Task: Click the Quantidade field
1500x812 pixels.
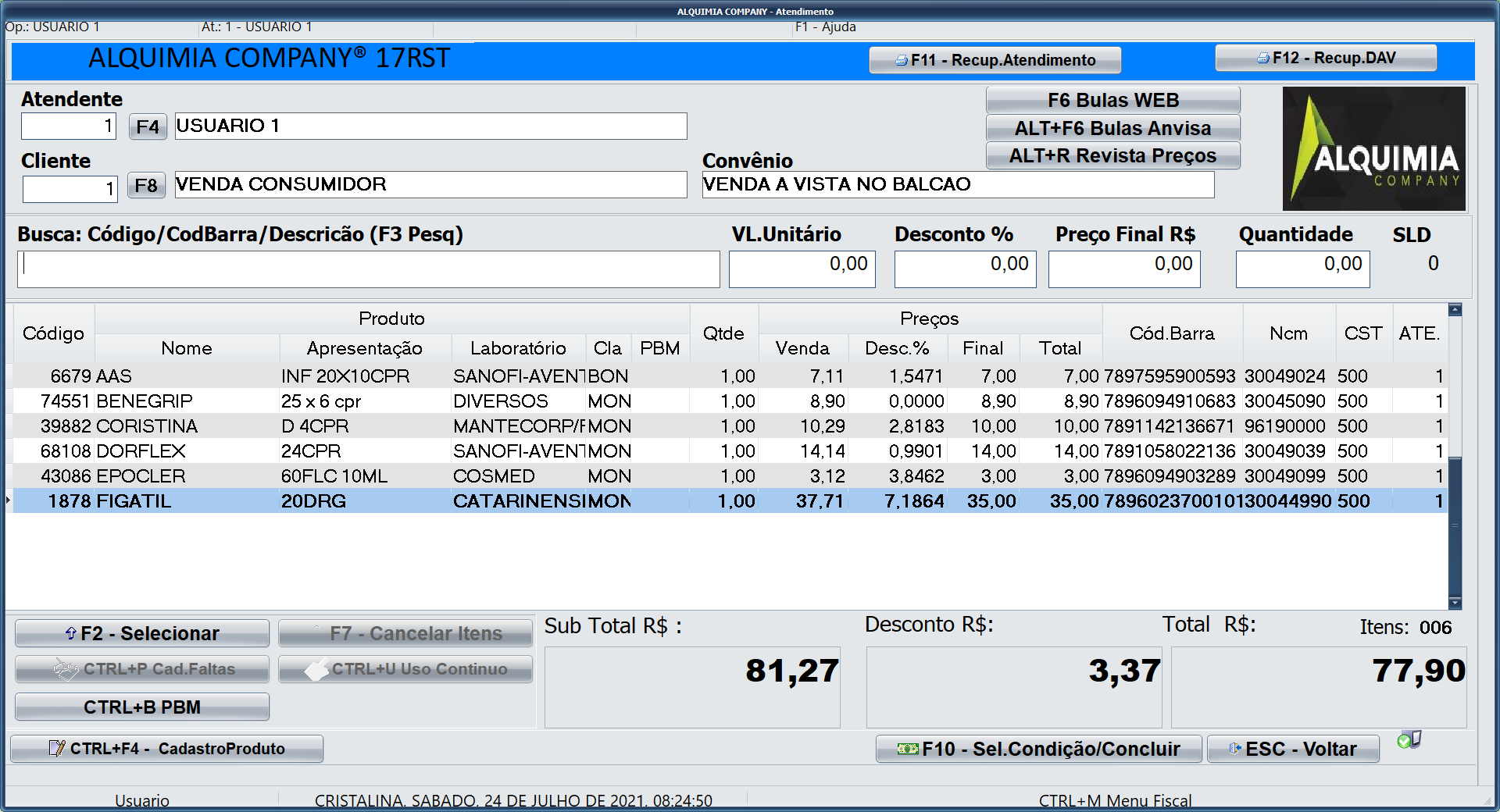Action: 1303,269
